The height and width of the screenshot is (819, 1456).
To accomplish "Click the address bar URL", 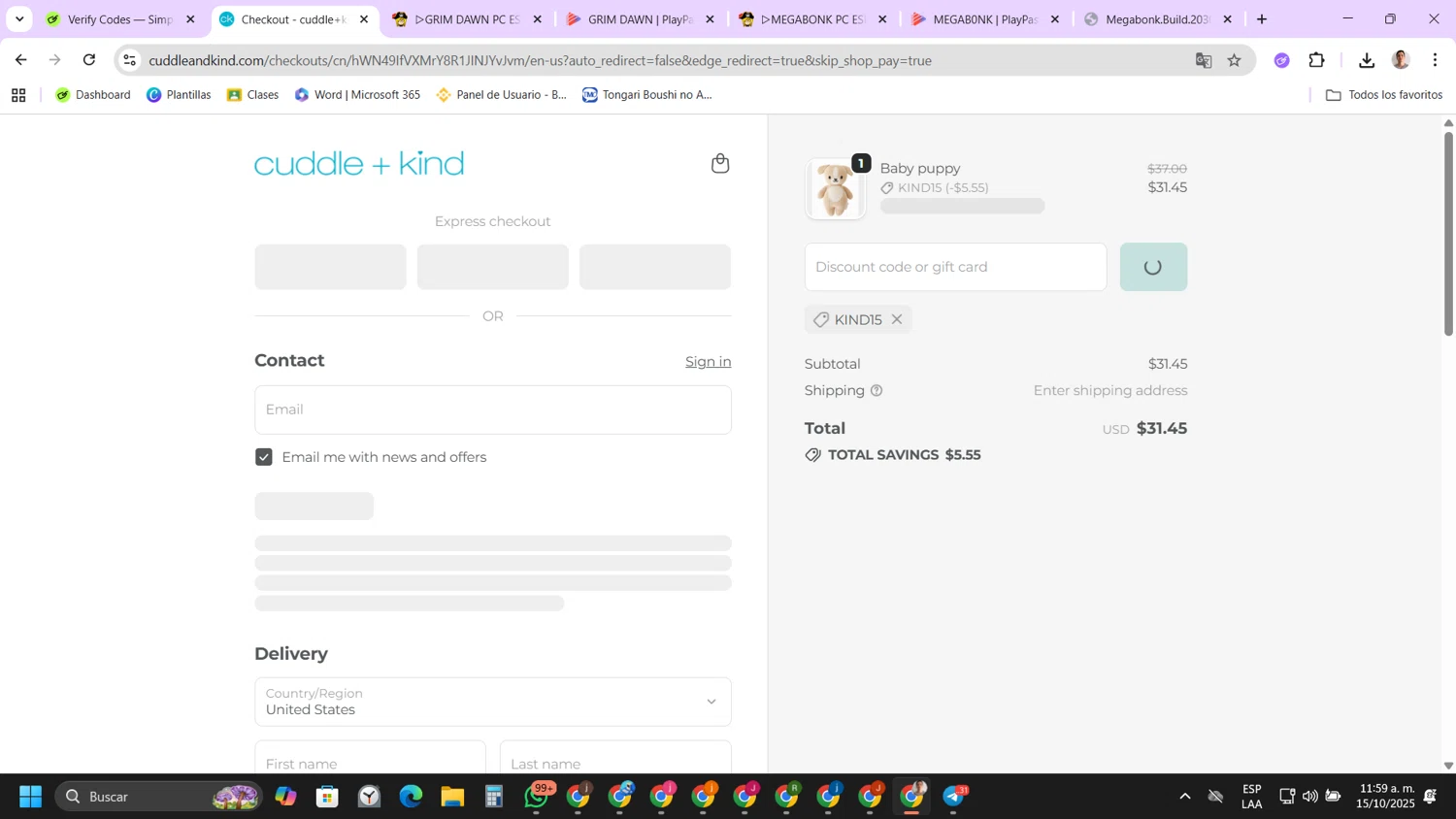I will [x=540, y=60].
